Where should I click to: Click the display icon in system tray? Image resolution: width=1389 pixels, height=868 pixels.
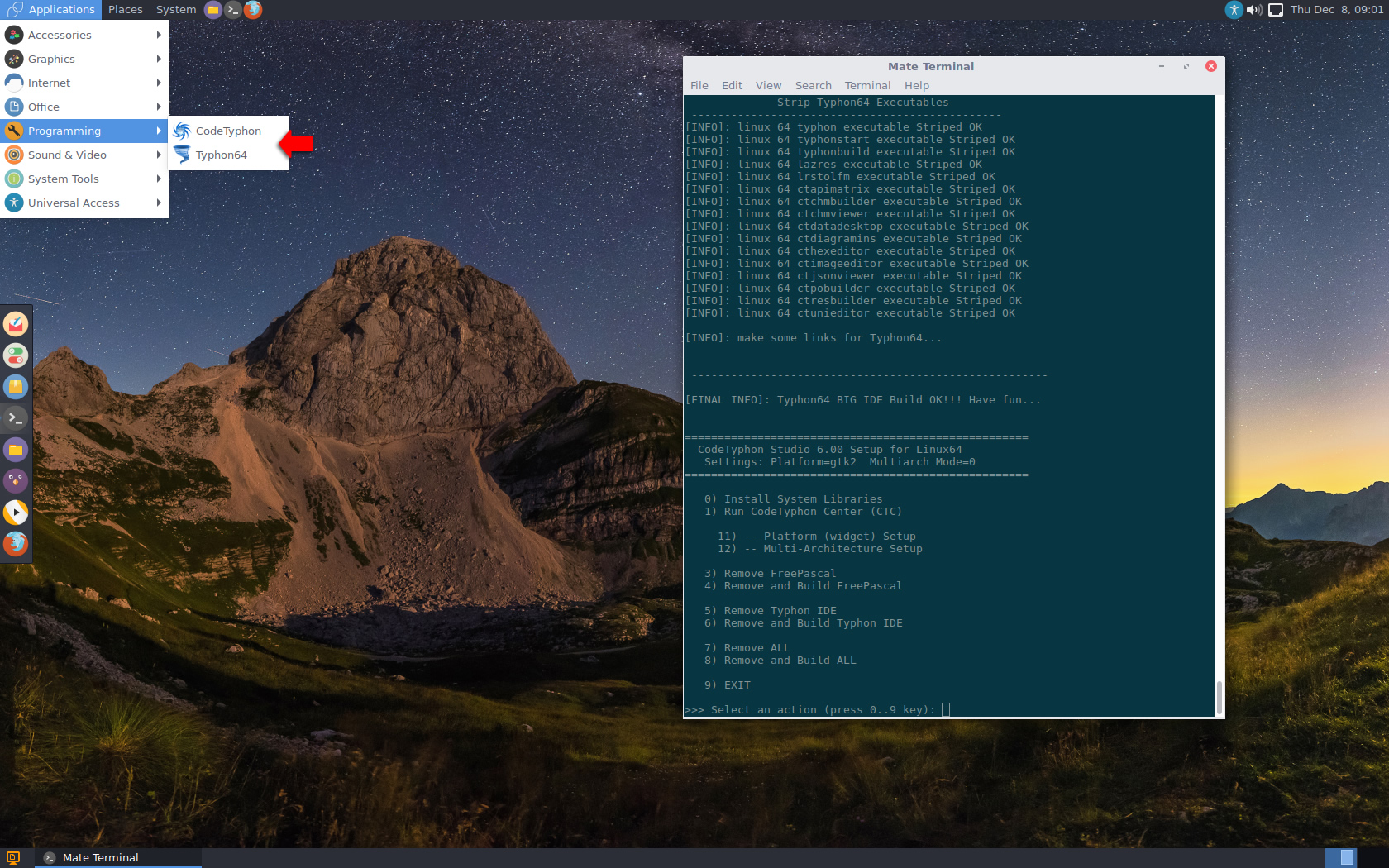point(1276,10)
